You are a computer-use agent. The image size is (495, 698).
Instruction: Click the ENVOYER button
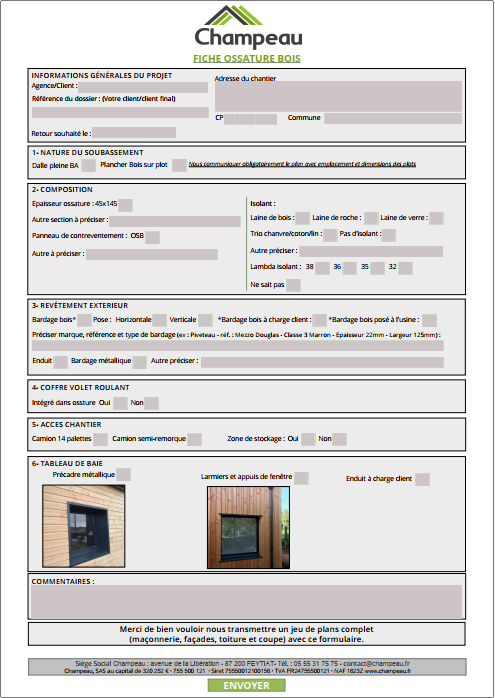click(246, 686)
